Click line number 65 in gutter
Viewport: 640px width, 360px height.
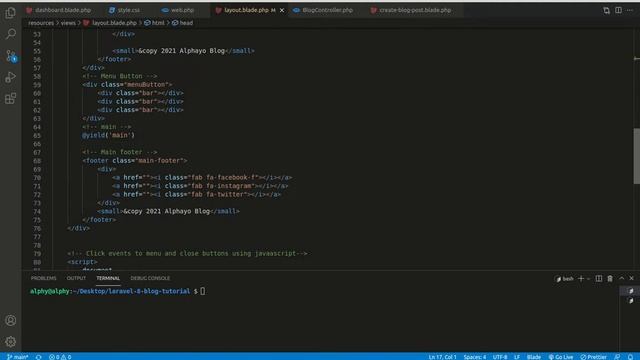[x=37, y=136]
